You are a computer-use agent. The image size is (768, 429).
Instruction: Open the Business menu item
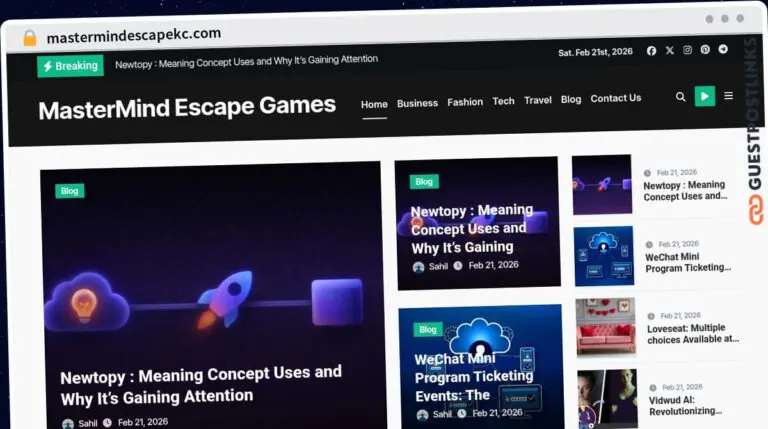click(417, 103)
